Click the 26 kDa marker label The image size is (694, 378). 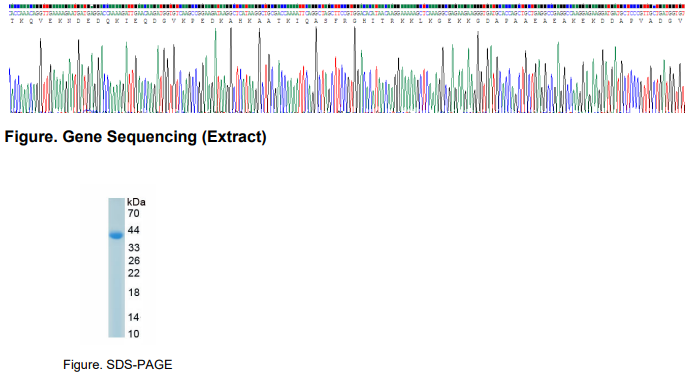tap(134, 261)
